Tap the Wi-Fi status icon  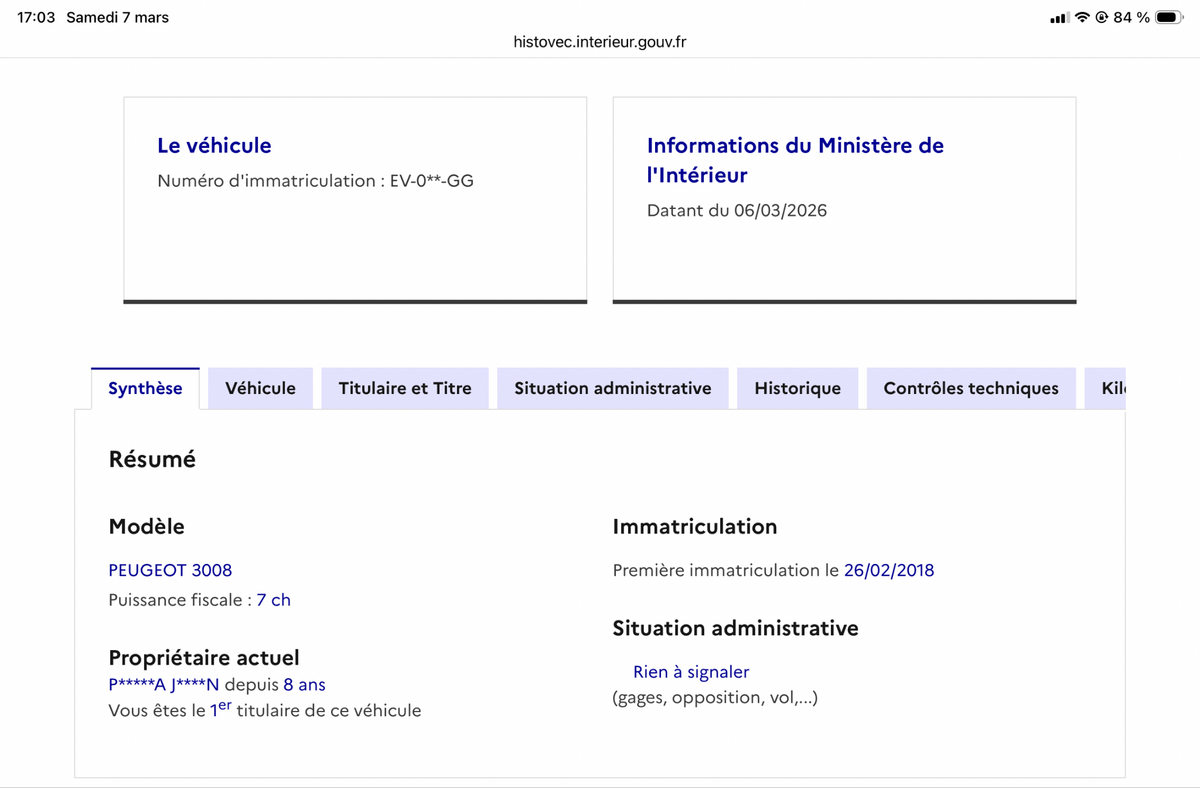[1082, 18]
